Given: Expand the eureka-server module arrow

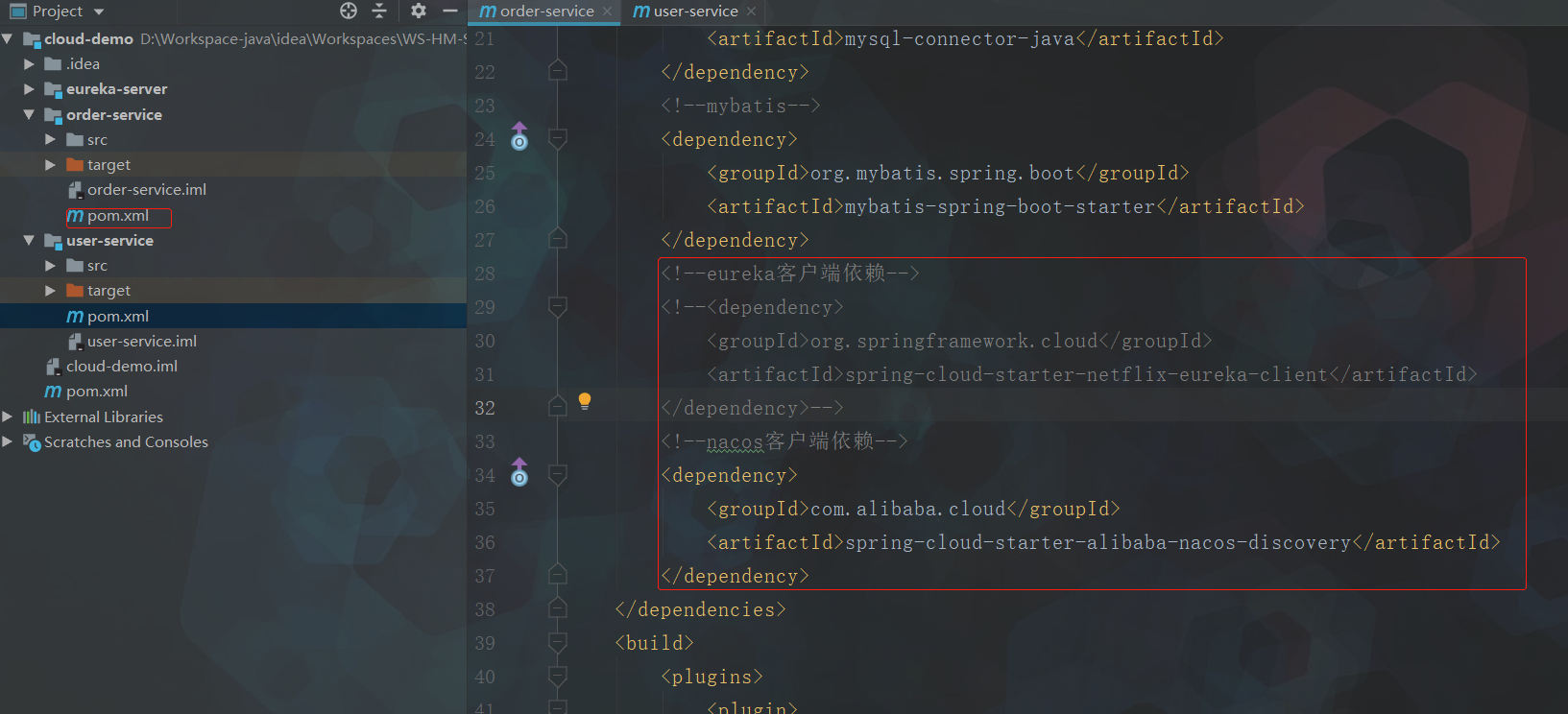Looking at the screenshot, I should 29,89.
